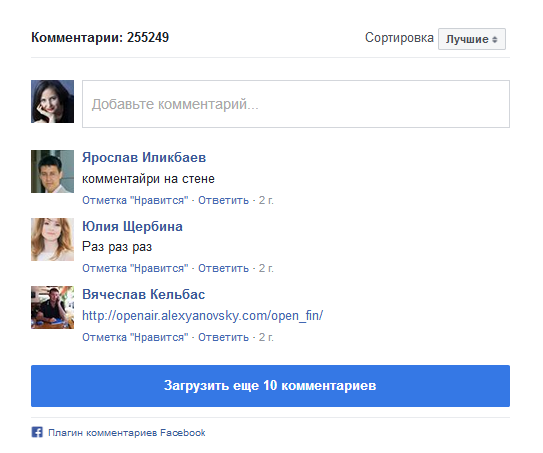Screen dimensions: 543x453
Task: Click the Facebook logo icon in footer
Action: pos(37,432)
